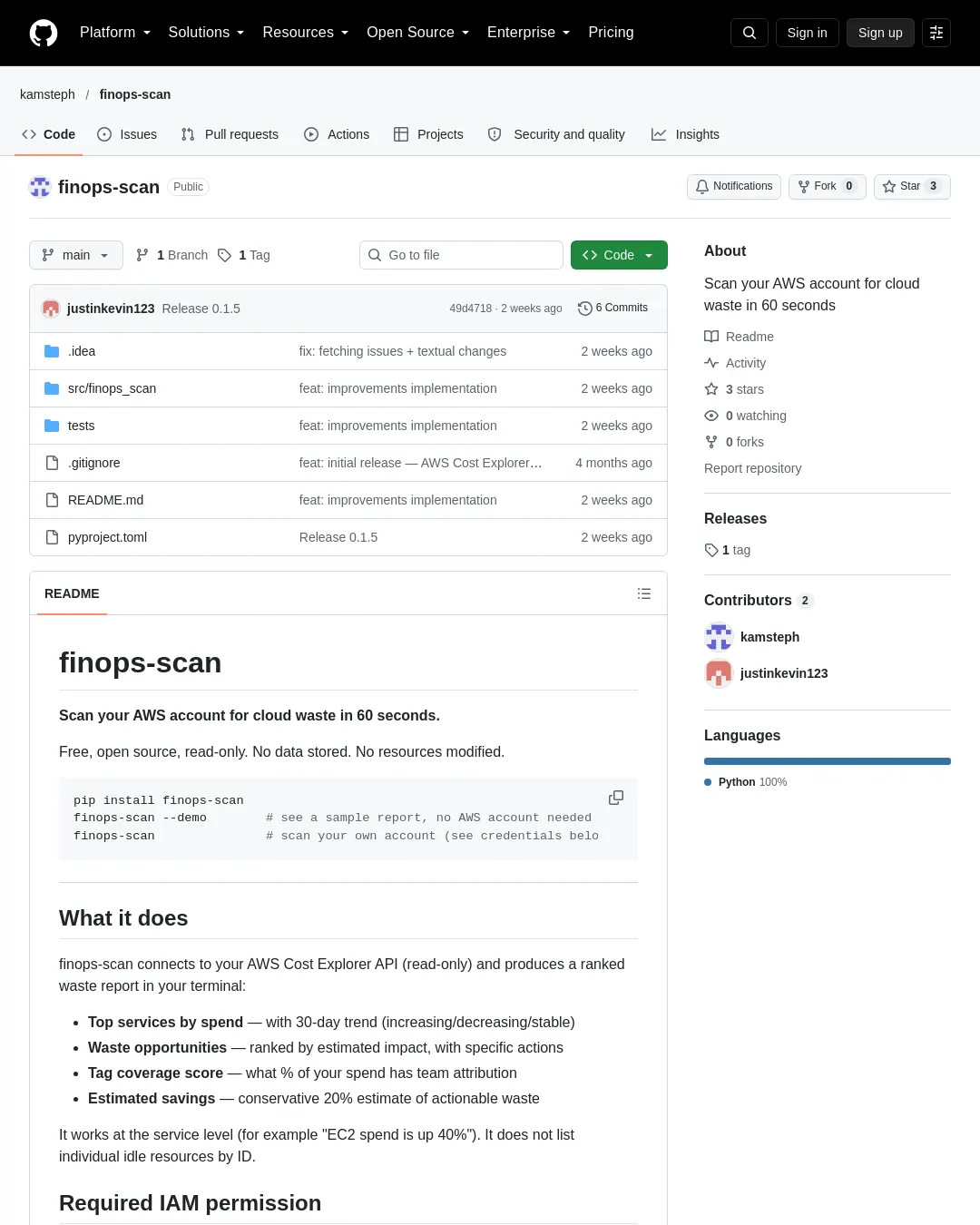Click the README.md file icon
Image resolution: width=980 pixels, height=1225 pixels.
(52, 500)
